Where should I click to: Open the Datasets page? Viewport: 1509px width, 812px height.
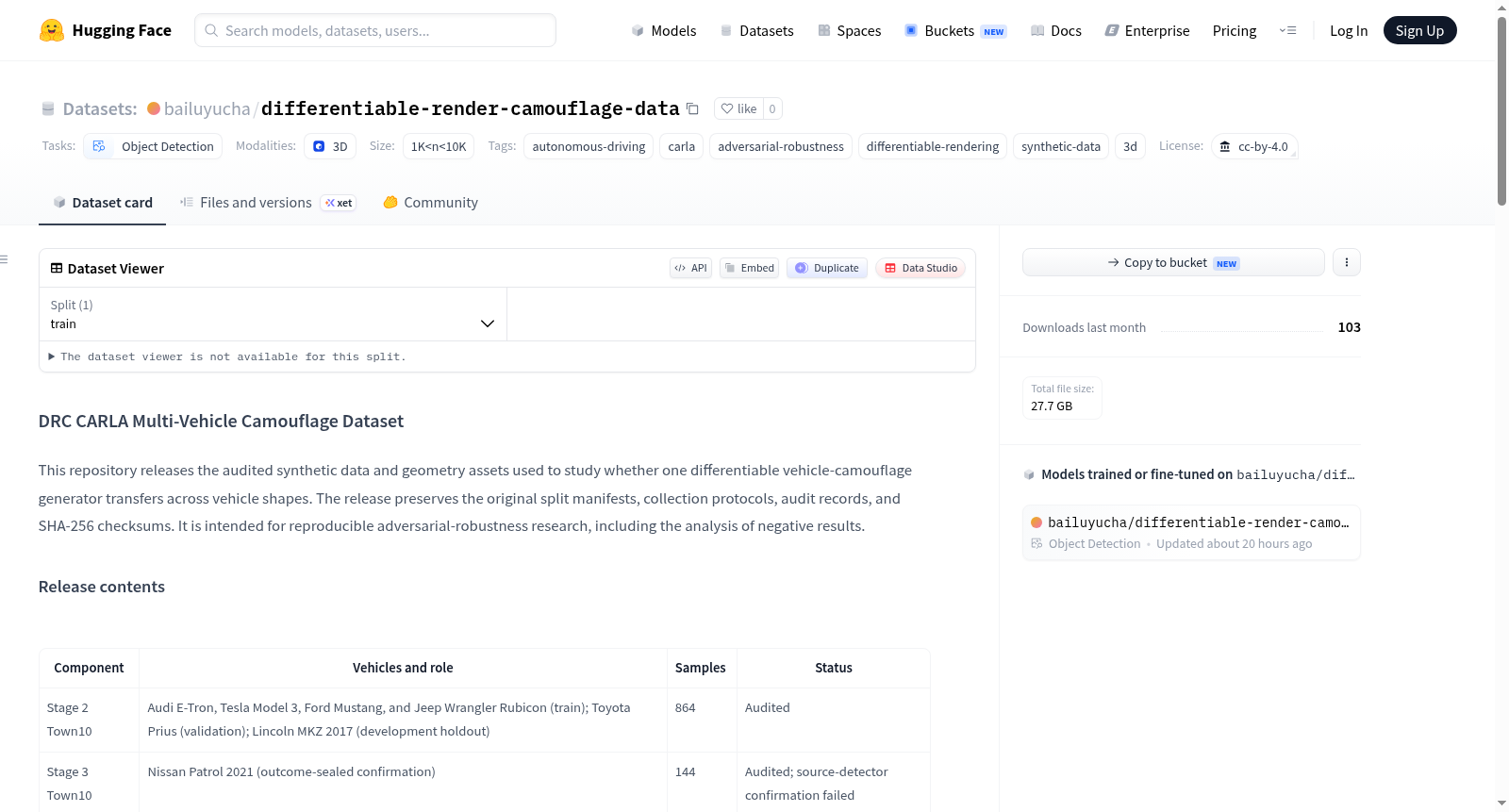756,30
